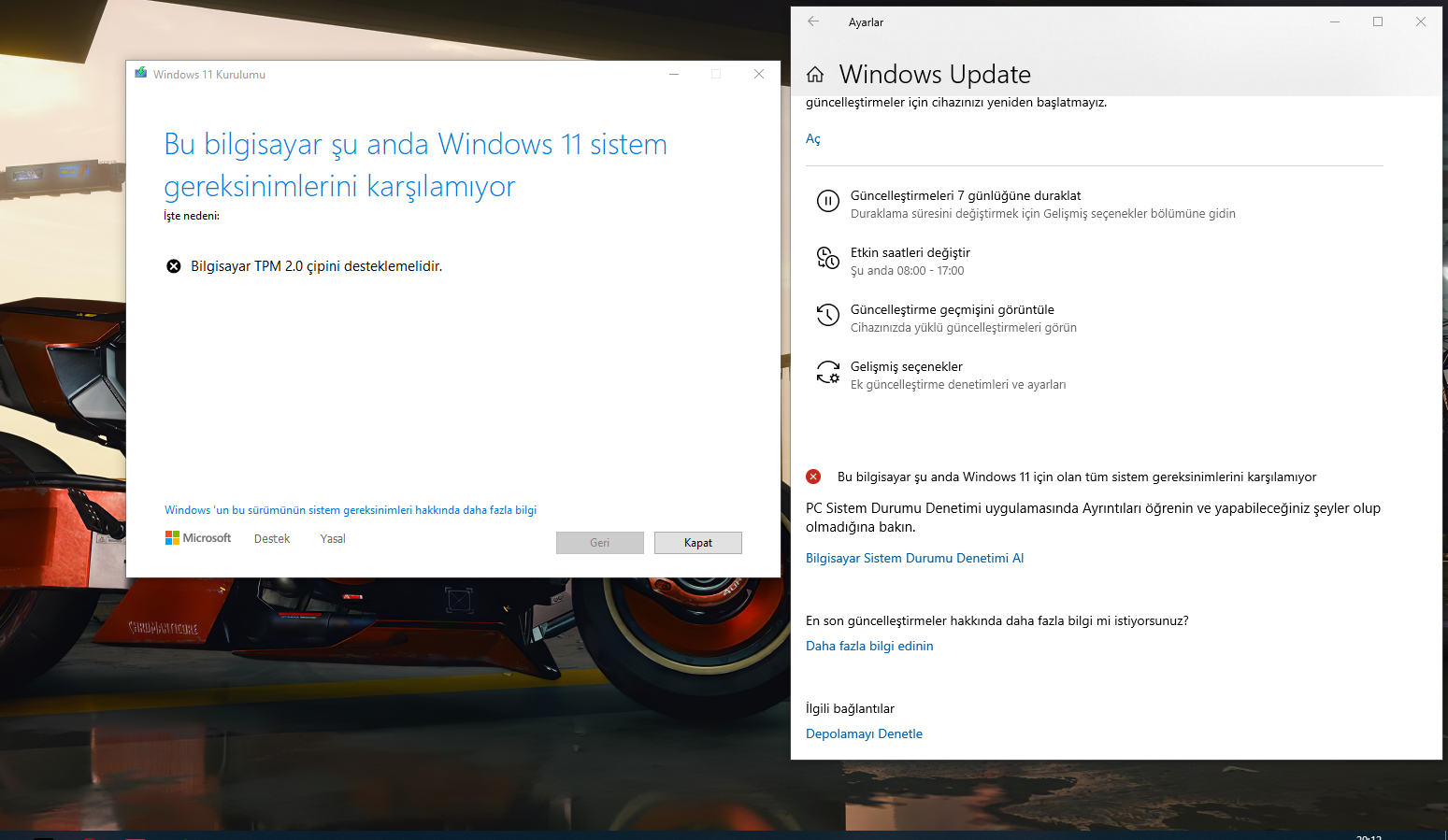Go back with the Ayarlar back arrow

point(813,21)
